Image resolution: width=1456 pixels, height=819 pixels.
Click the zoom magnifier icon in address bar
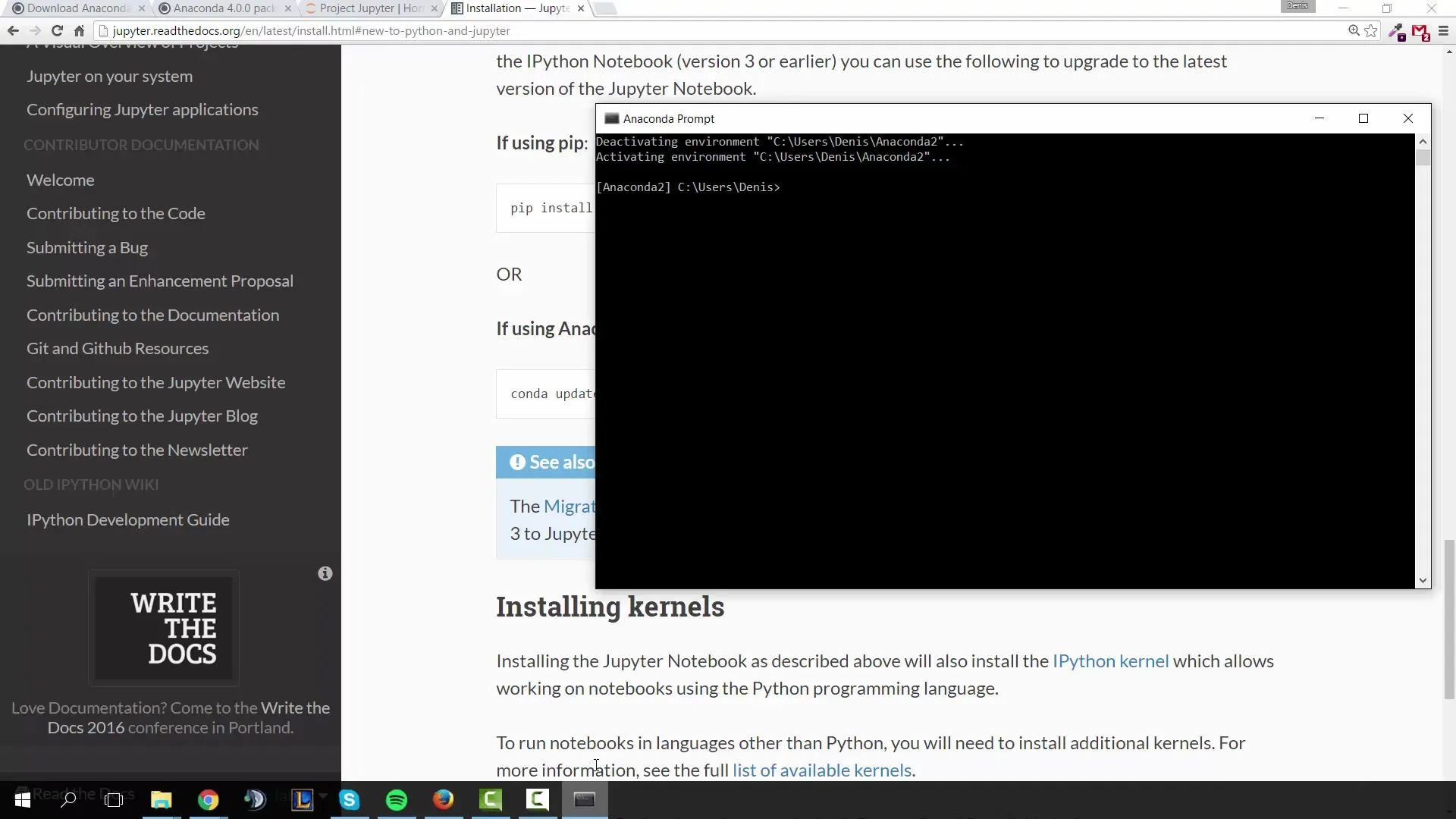pyautogui.click(x=1354, y=31)
